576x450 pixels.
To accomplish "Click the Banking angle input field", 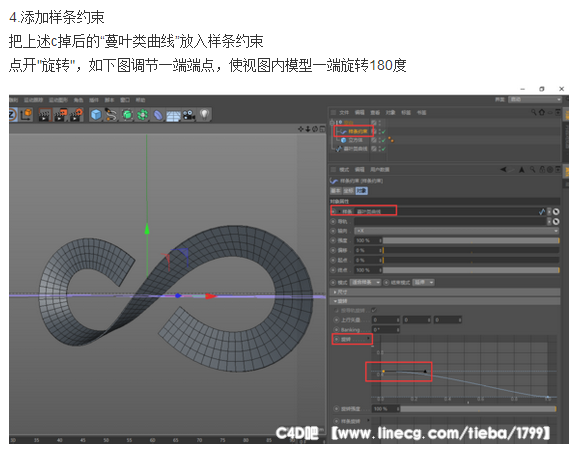I will pos(386,330).
